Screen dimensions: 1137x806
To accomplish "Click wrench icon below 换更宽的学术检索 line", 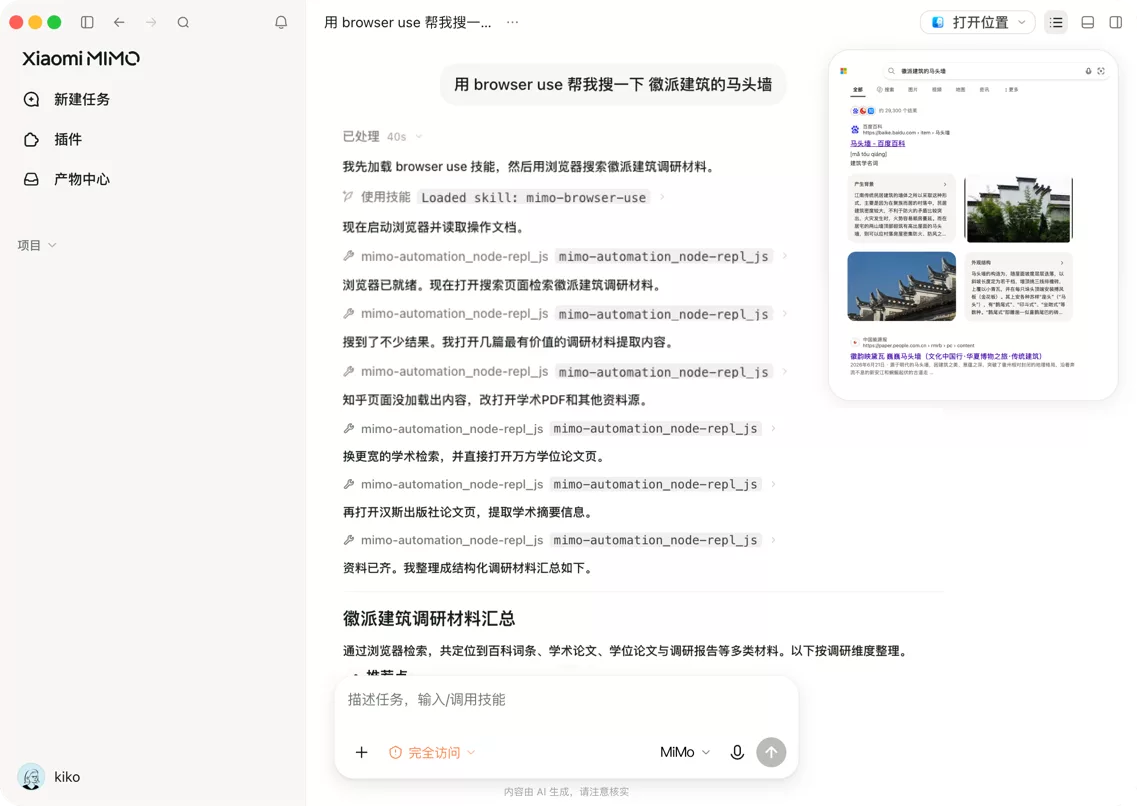I will pyautogui.click(x=349, y=484).
